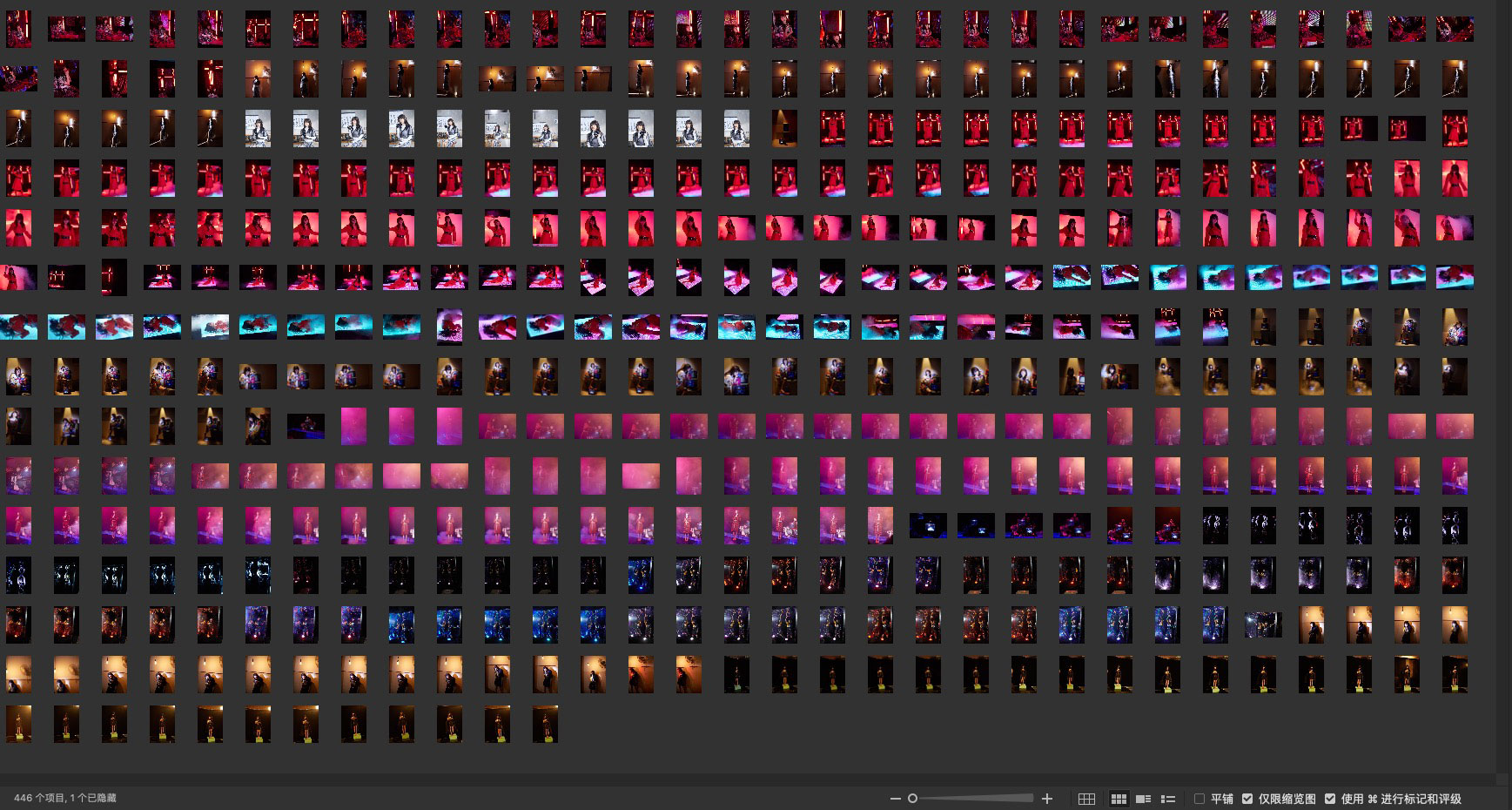This screenshot has height=810, width=1512.
Task: Select the dark hallway thumbnail after the white portraits
Action: point(783,129)
